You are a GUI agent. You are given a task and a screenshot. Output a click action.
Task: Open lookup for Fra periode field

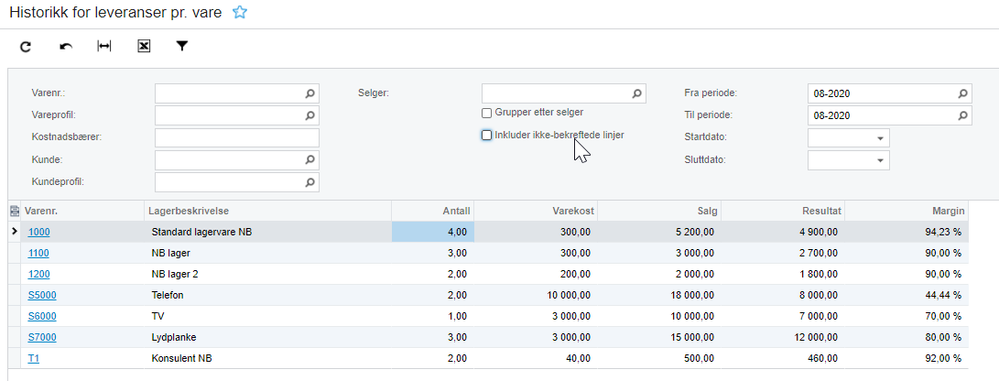click(963, 94)
